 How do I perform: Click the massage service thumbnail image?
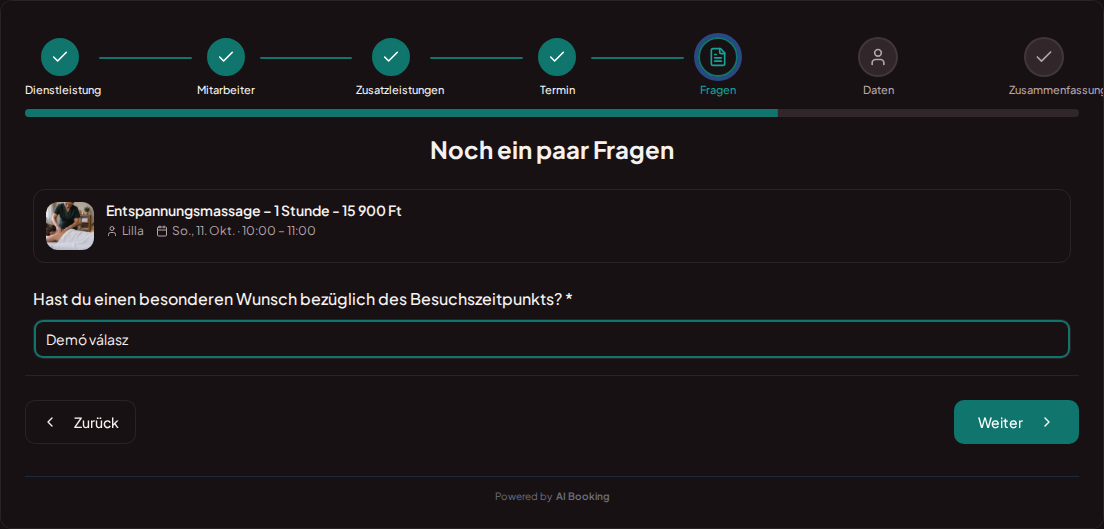[x=70, y=226]
